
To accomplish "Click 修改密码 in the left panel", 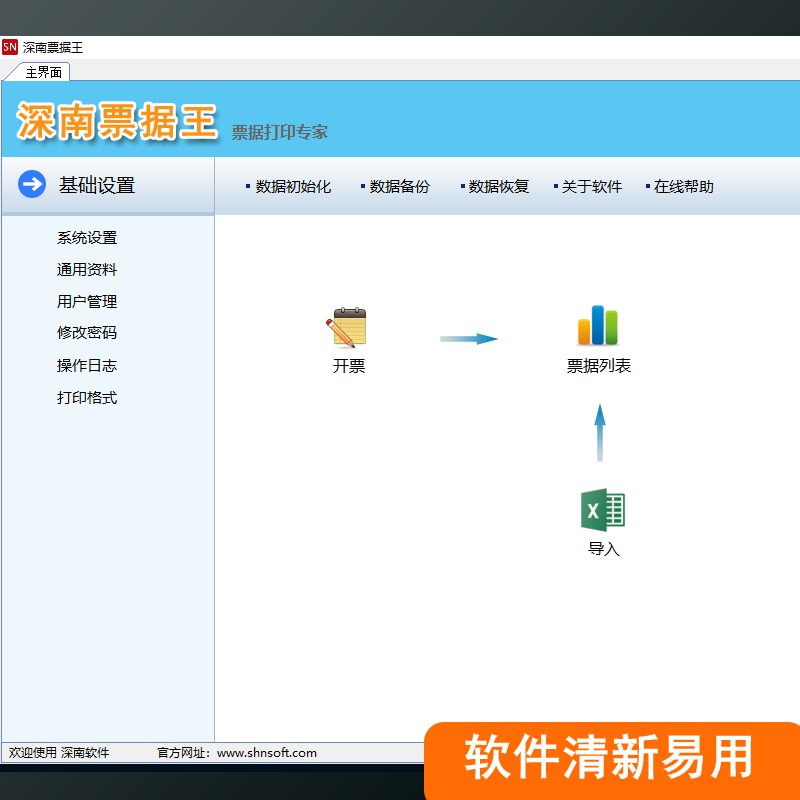I will (x=87, y=333).
